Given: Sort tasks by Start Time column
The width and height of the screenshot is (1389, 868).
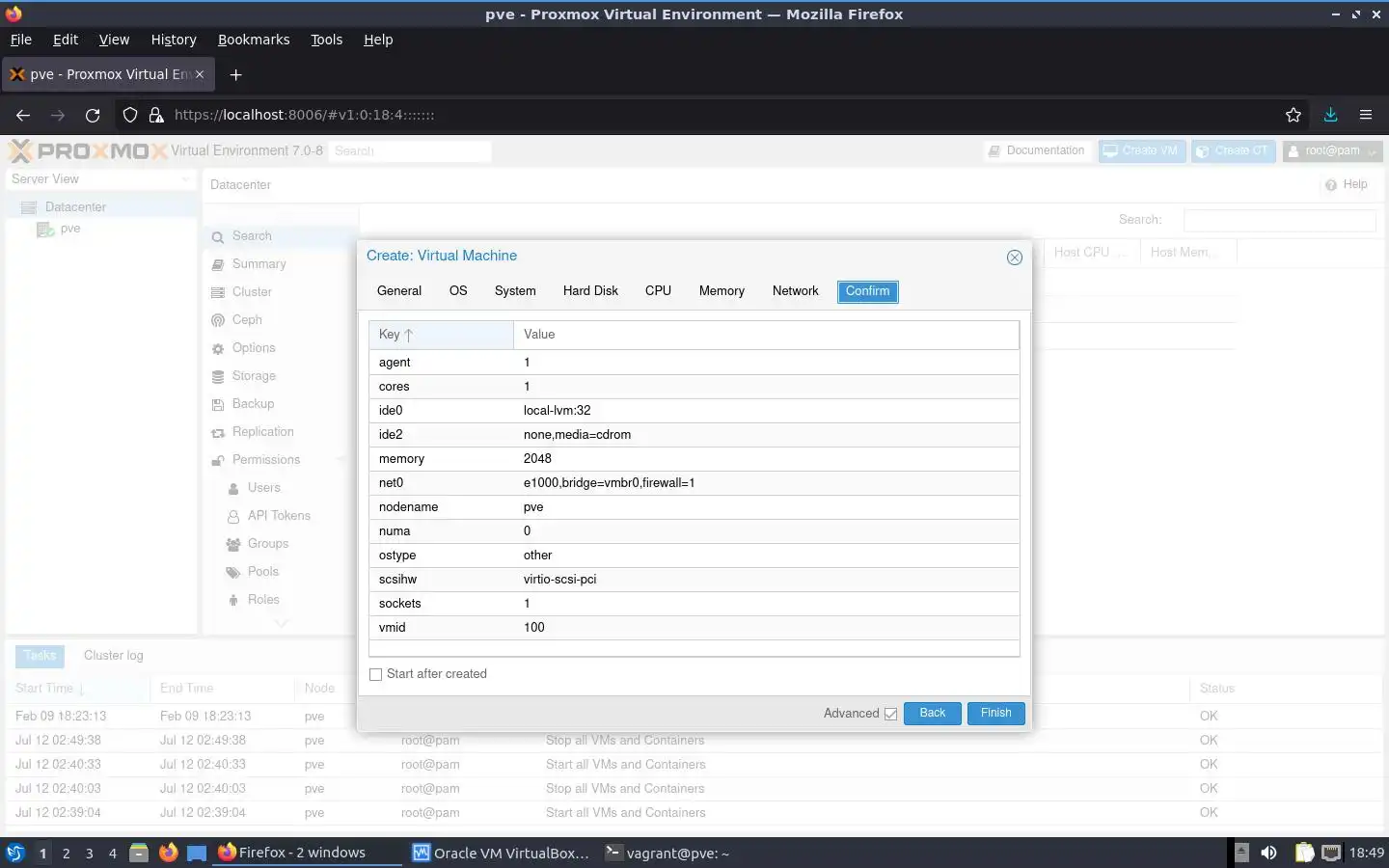Looking at the screenshot, I should click(x=77, y=689).
